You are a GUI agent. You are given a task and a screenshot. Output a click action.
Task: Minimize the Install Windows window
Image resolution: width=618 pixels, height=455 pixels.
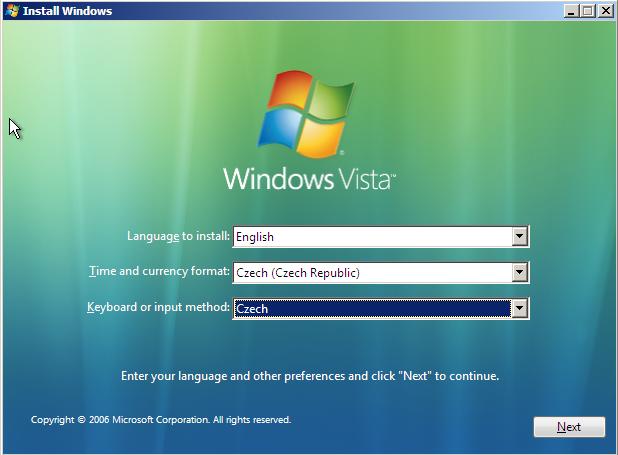coord(571,11)
